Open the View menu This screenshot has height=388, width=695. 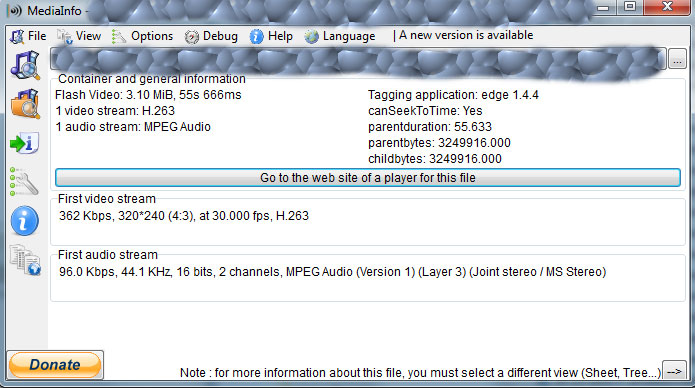point(79,36)
